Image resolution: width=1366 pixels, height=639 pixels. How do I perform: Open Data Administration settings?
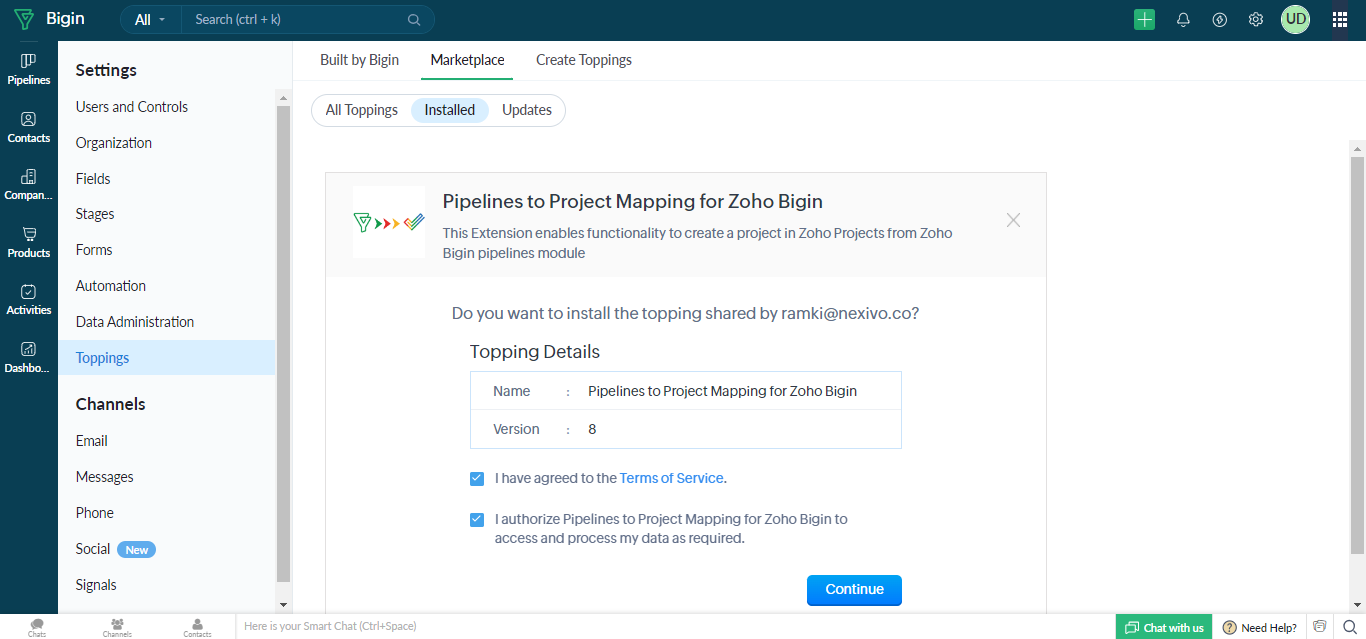[x=135, y=322]
